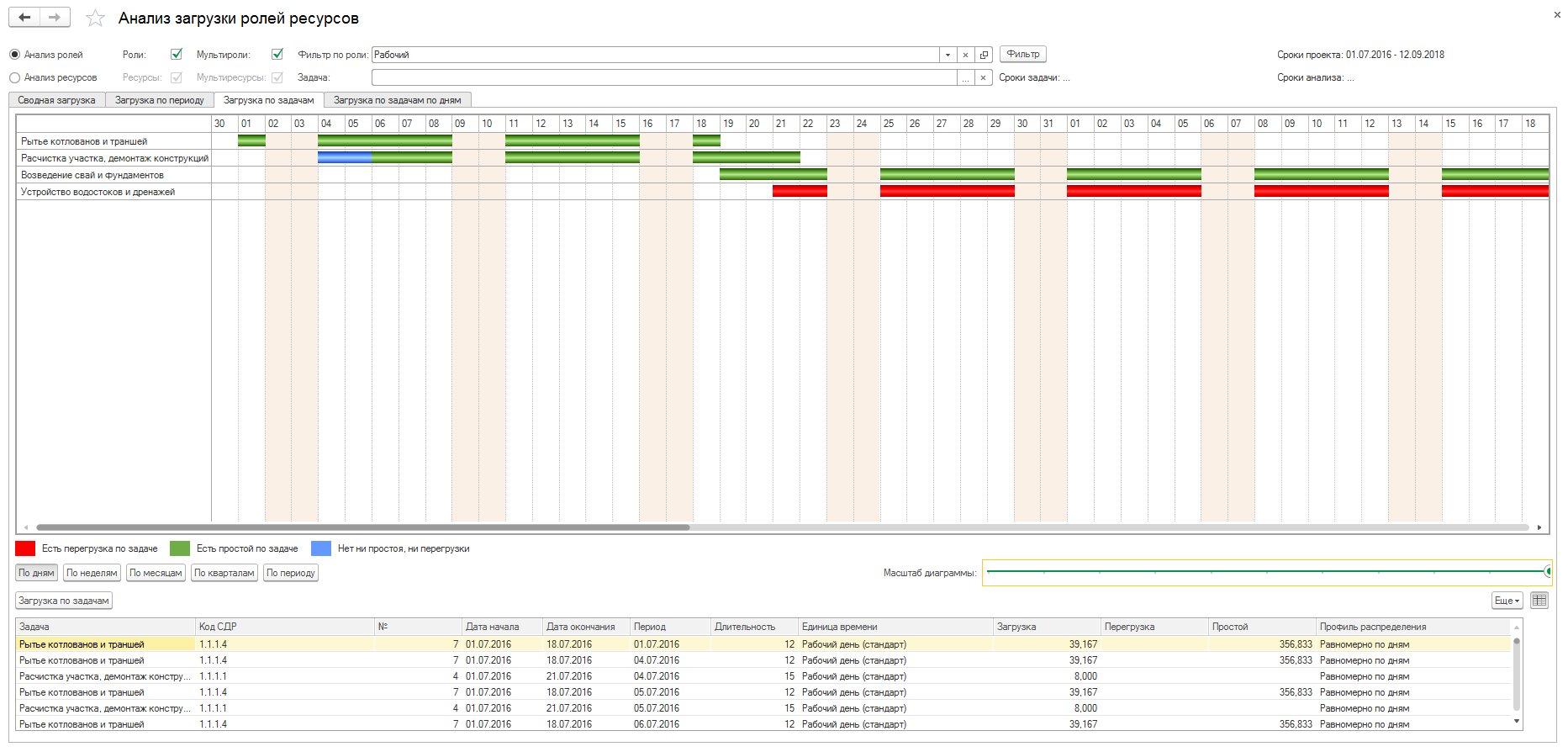The width and height of the screenshot is (1568, 752).
Task: Go forward with the right arrow button
Action: 55,18
